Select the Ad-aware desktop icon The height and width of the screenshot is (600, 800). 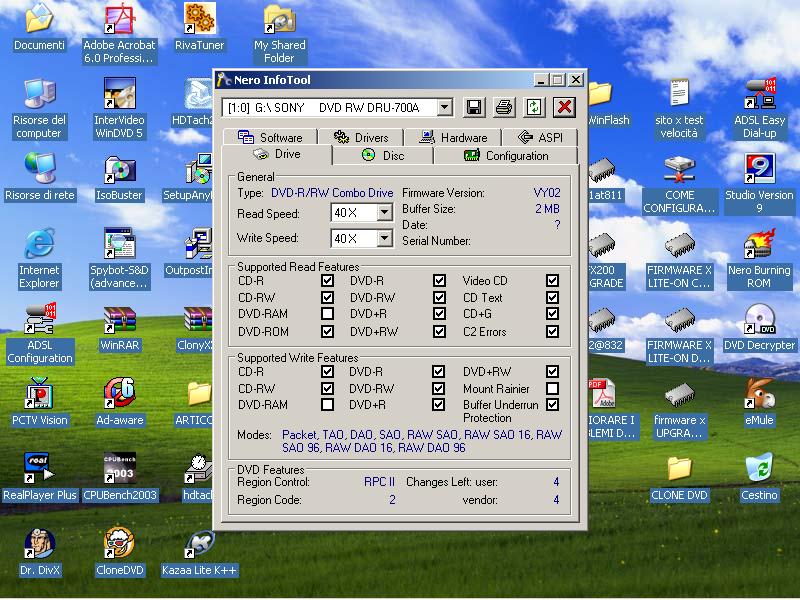(119, 403)
